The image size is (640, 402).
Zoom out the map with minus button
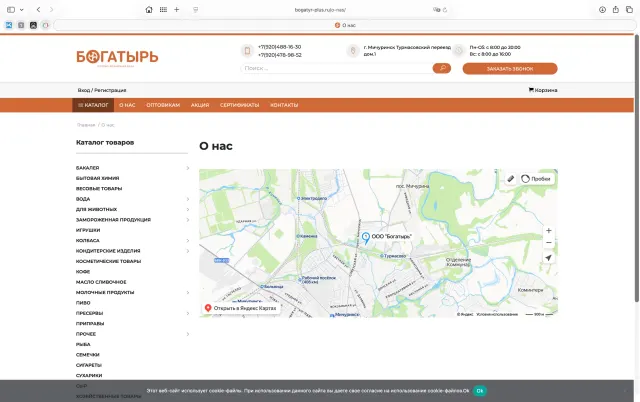(549, 242)
